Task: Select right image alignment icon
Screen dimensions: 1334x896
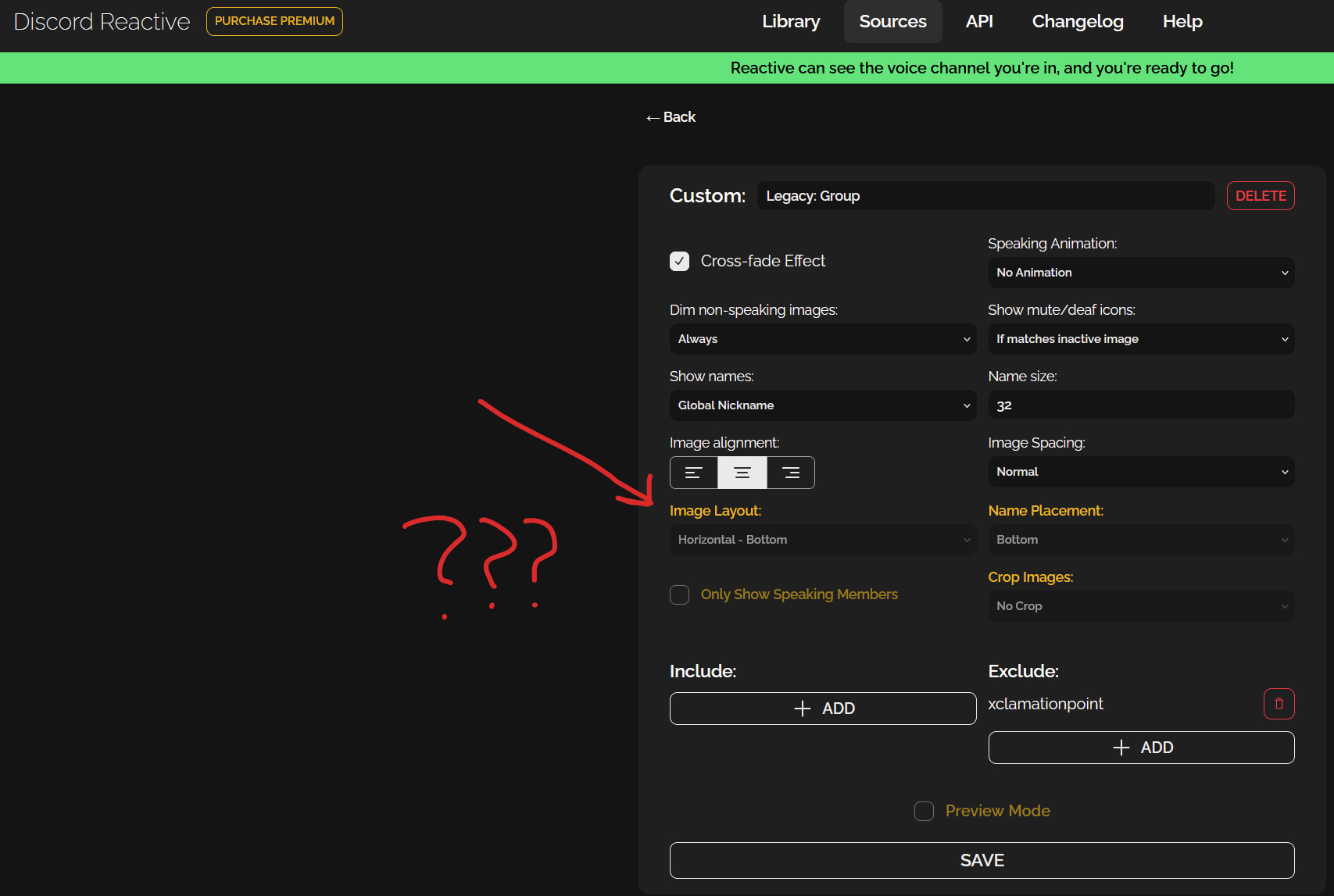Action: coord(791,473)
